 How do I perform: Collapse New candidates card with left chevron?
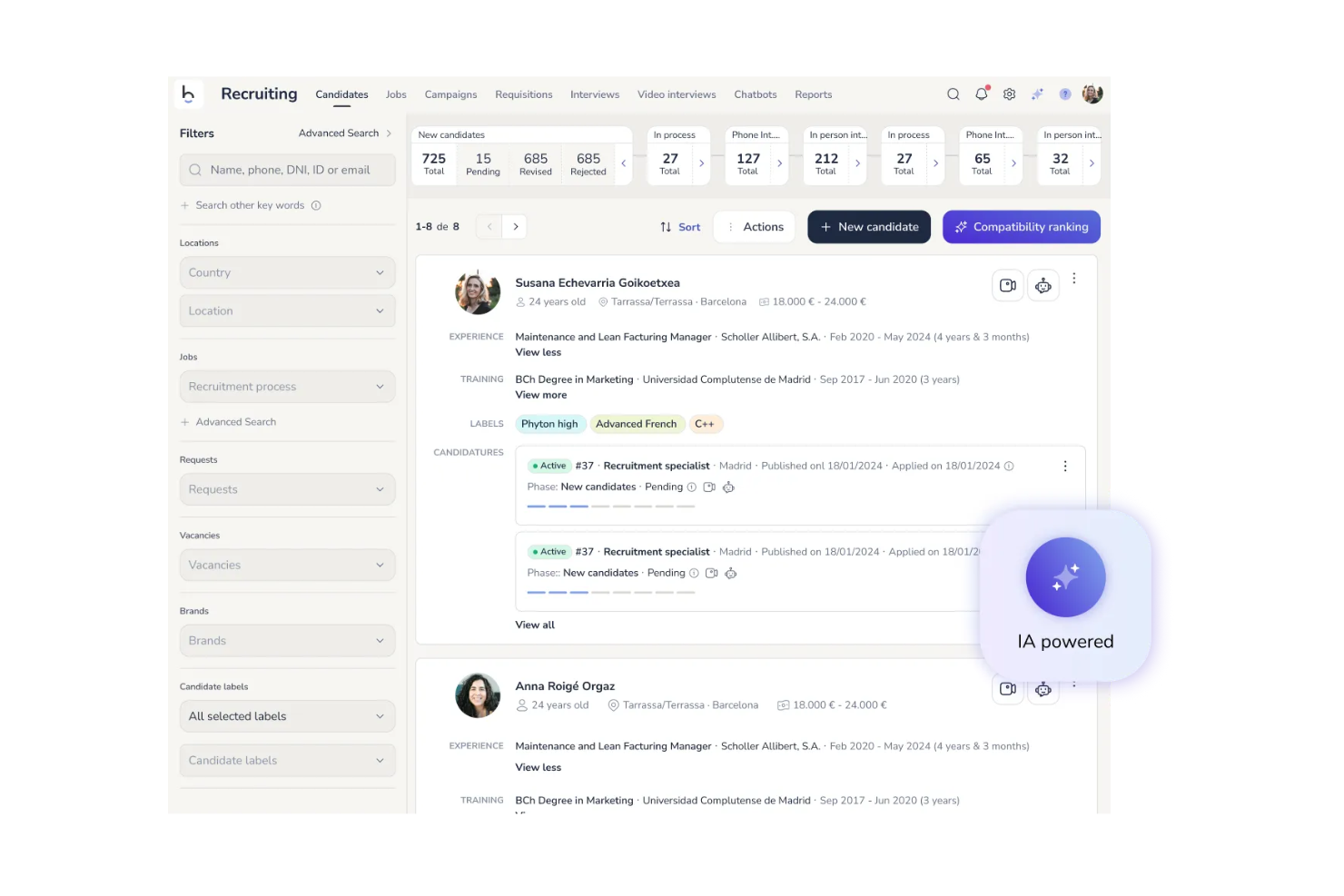pyautogui.click(x=624, y=163)
